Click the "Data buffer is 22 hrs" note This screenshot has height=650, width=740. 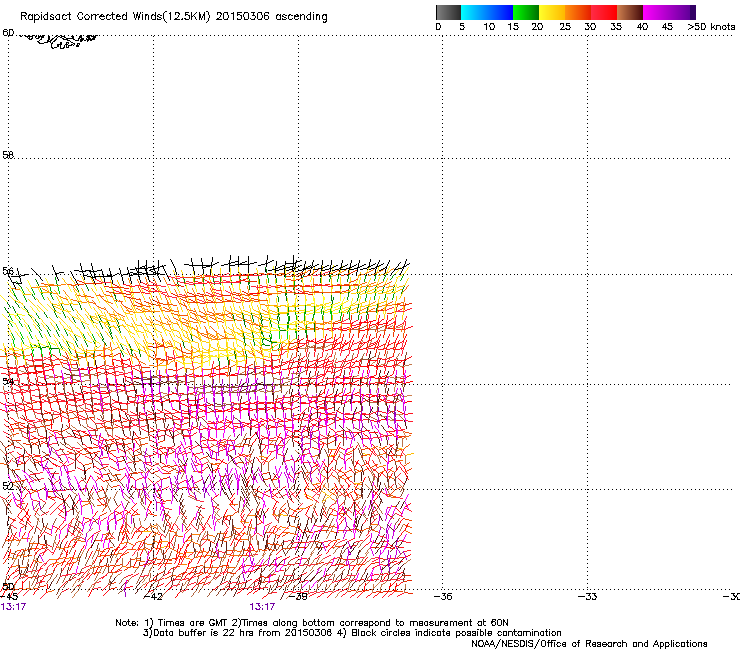238,633
